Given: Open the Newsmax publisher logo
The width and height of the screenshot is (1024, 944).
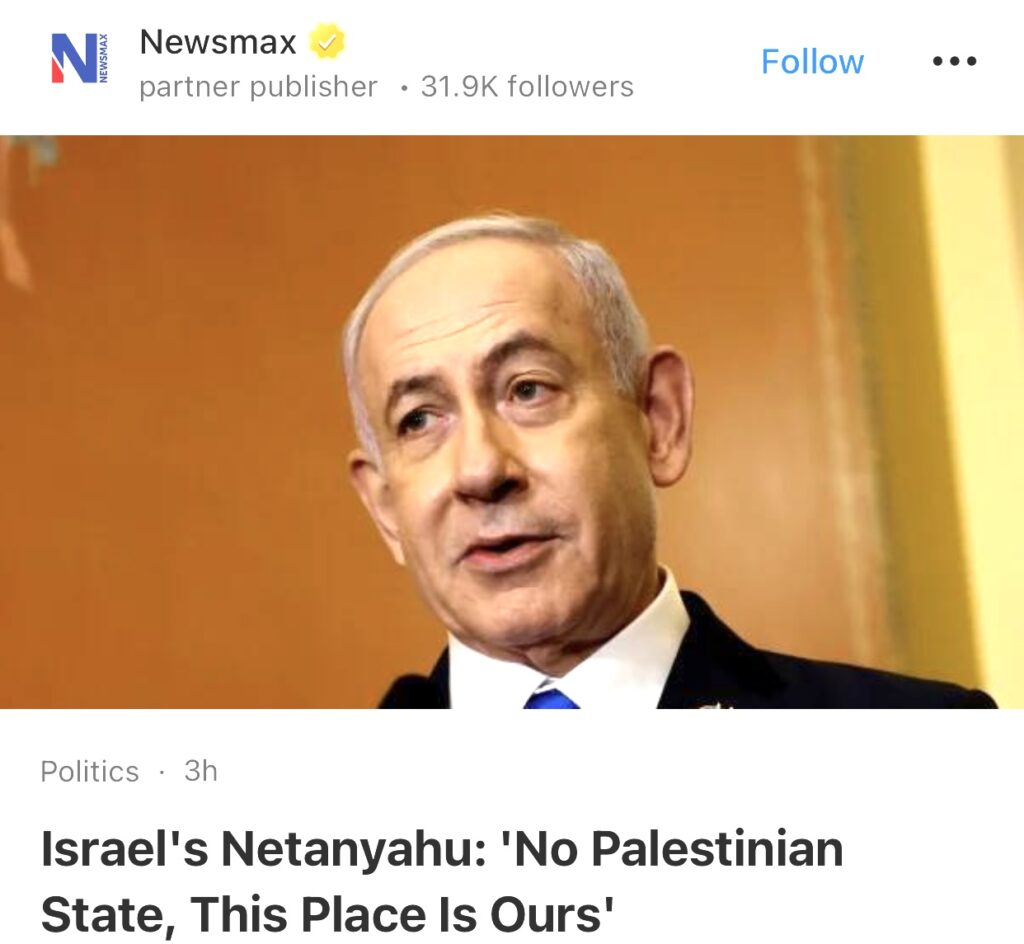Looking at the screenshot, I should [x=80, y=58].
